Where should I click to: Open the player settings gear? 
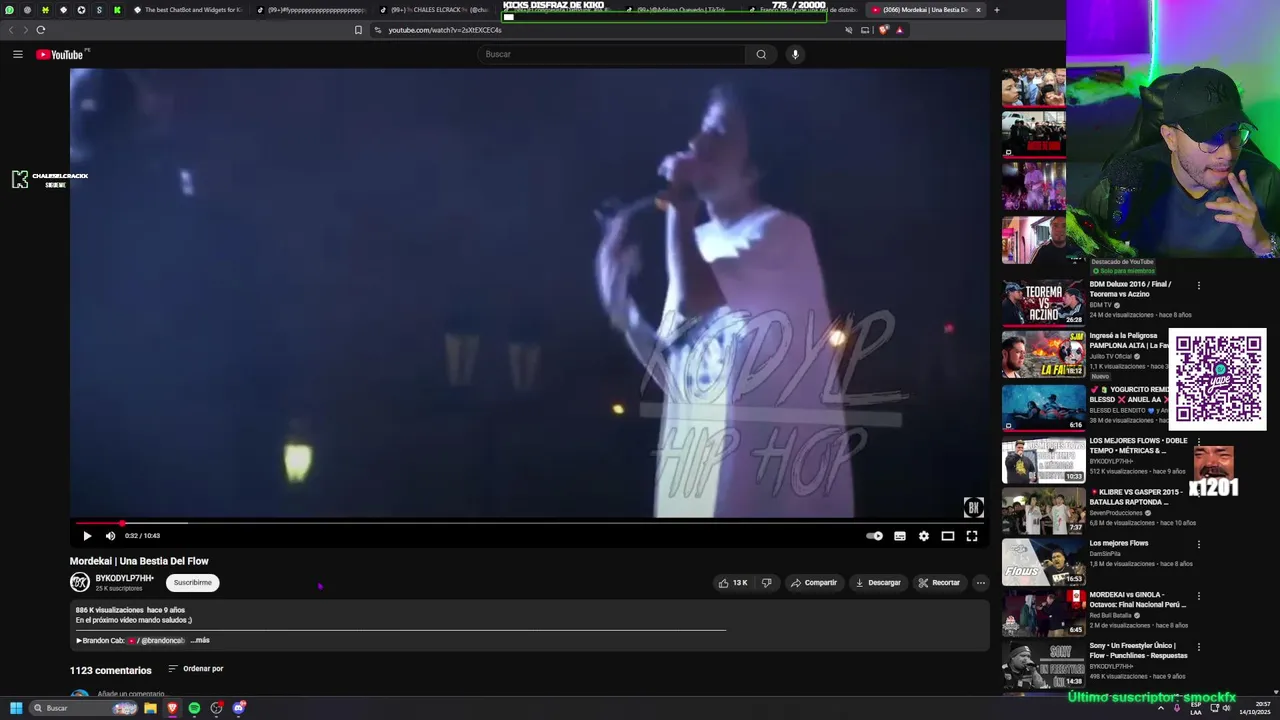[923, 536]
